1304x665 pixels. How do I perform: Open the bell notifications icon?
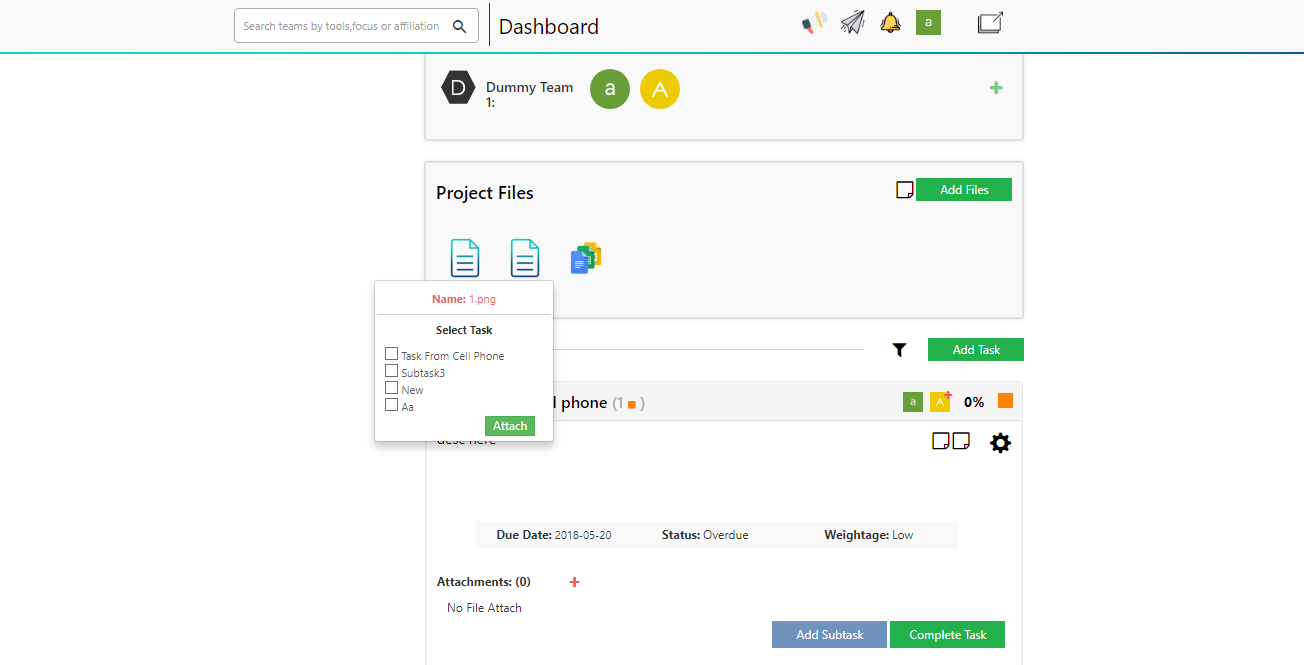coord(890,22)
